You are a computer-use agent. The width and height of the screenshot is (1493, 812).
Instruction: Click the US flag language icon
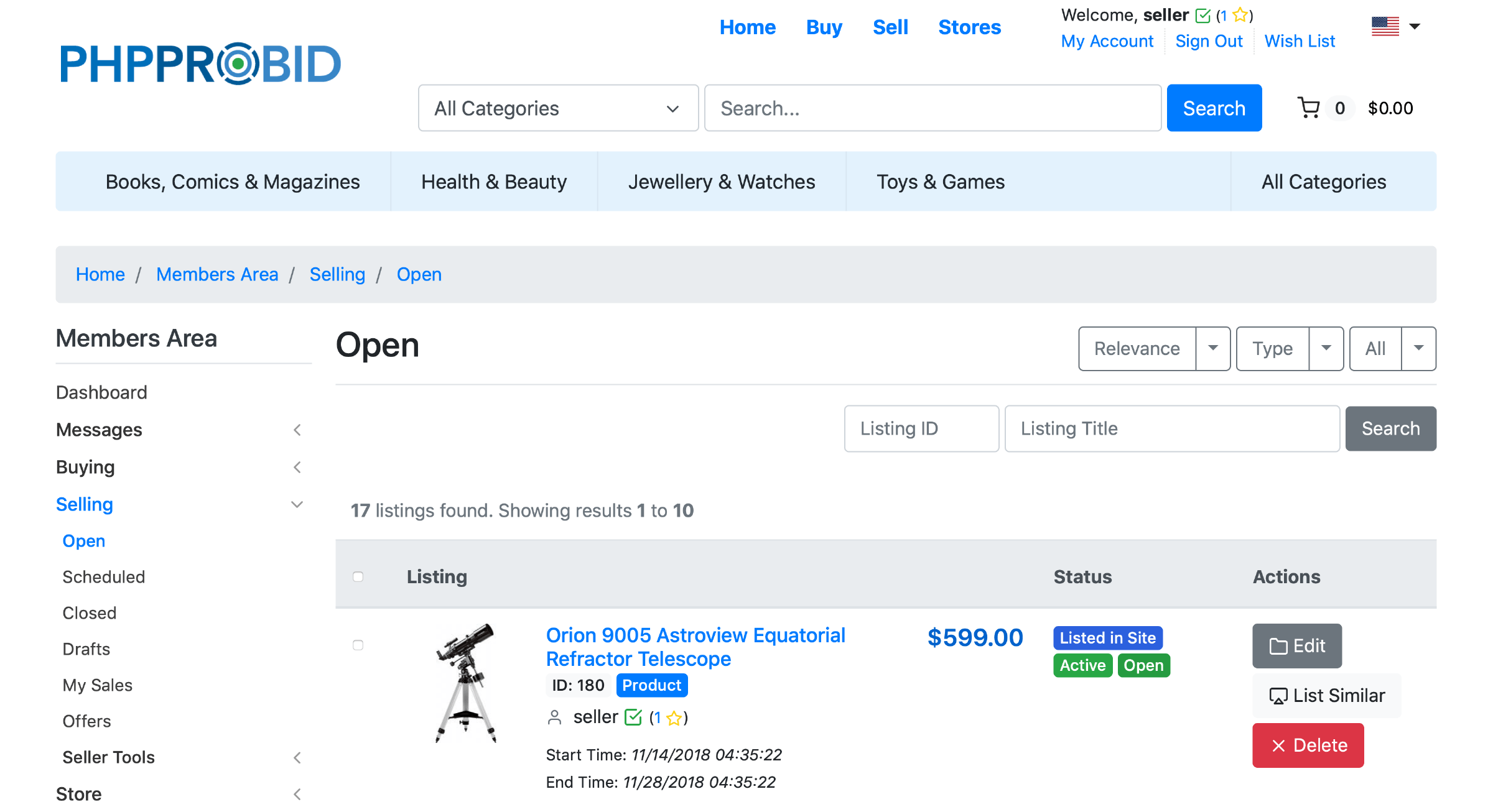pyautogui.click(x=1385, y=26)
